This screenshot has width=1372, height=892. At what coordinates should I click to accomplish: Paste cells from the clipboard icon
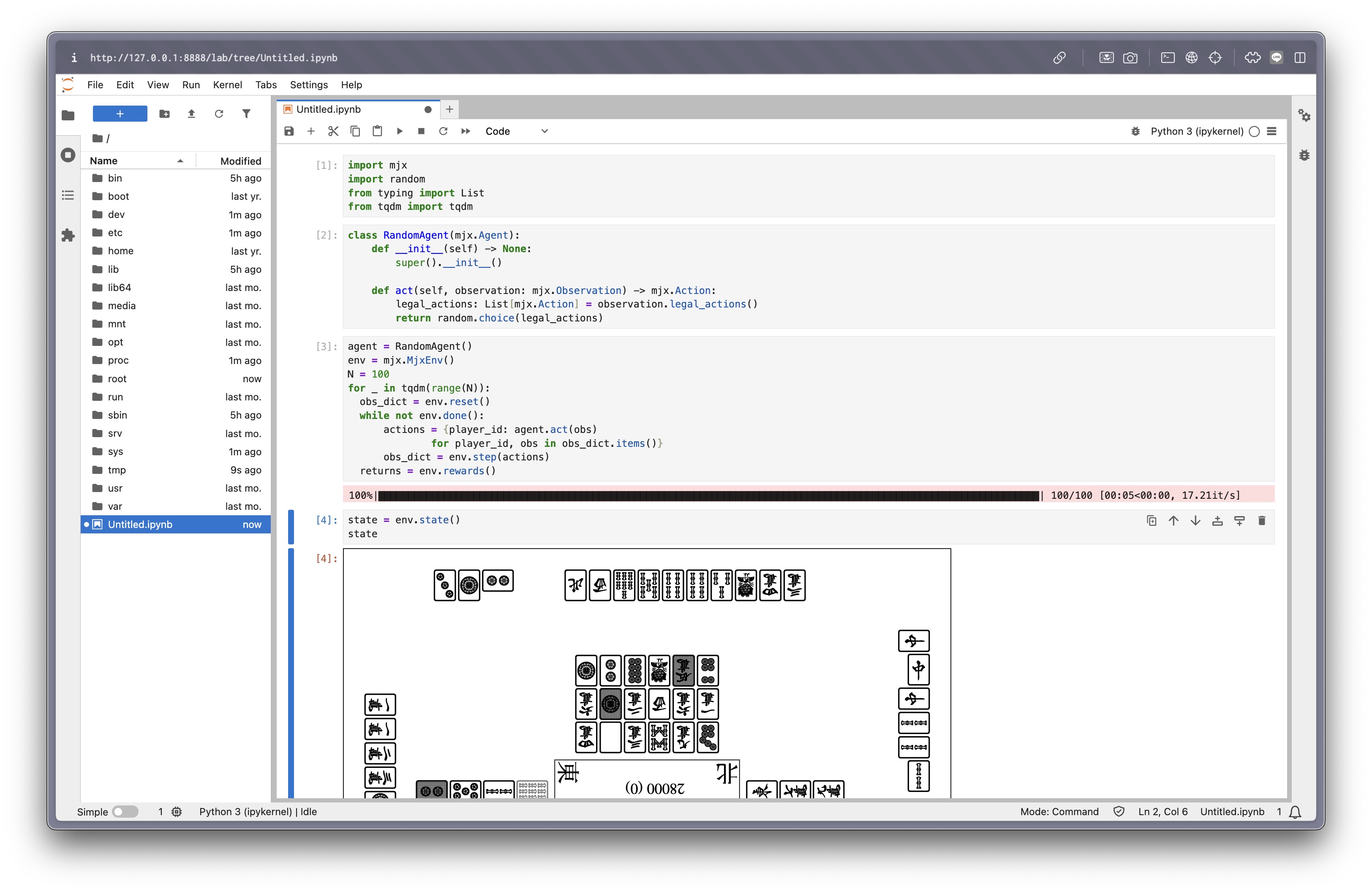coord(377,131)
